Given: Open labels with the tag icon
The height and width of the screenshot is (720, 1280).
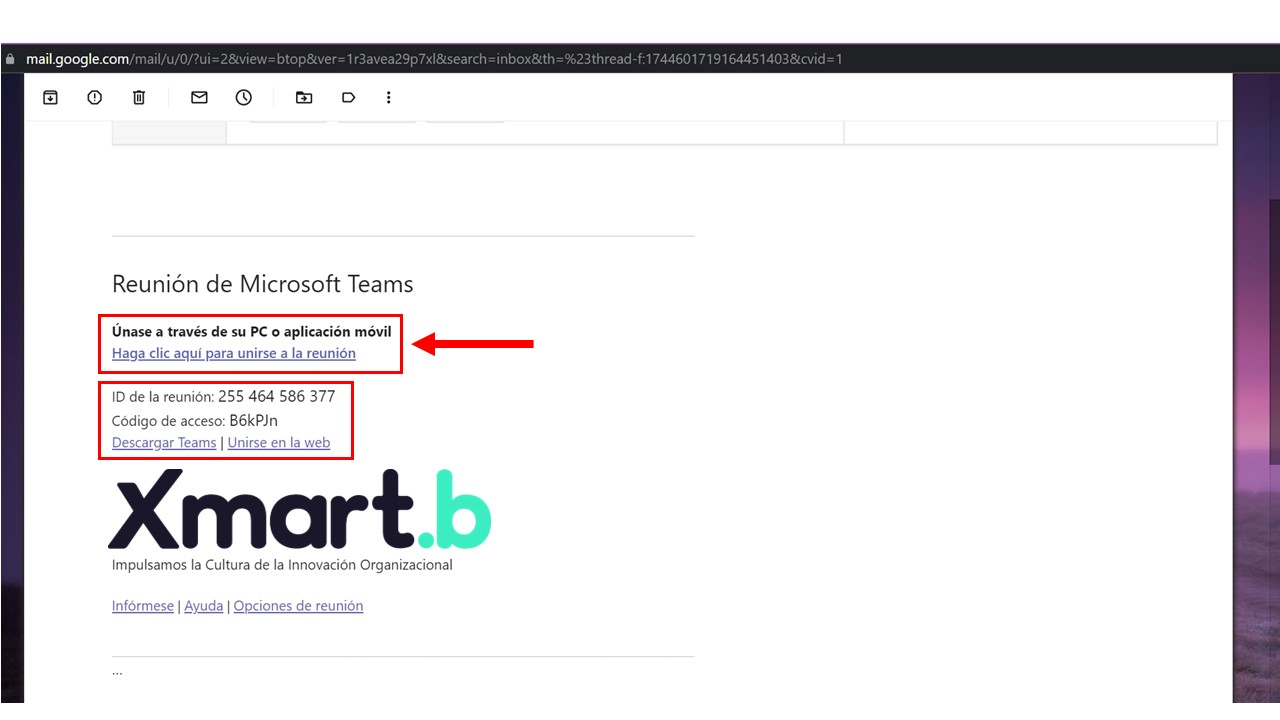Looking at the screenshot, I should (349, 97).
